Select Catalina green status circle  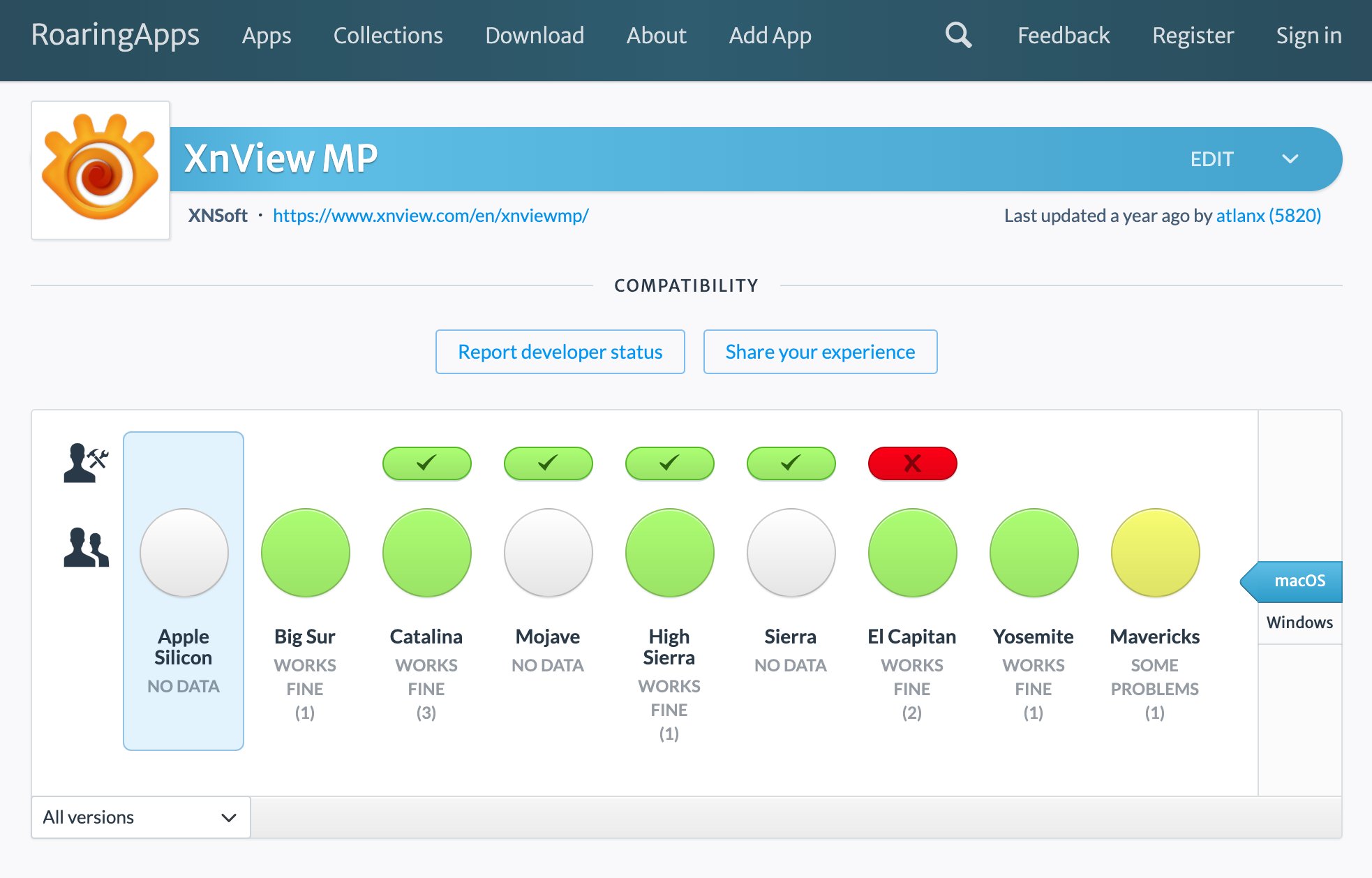(426, 552)
